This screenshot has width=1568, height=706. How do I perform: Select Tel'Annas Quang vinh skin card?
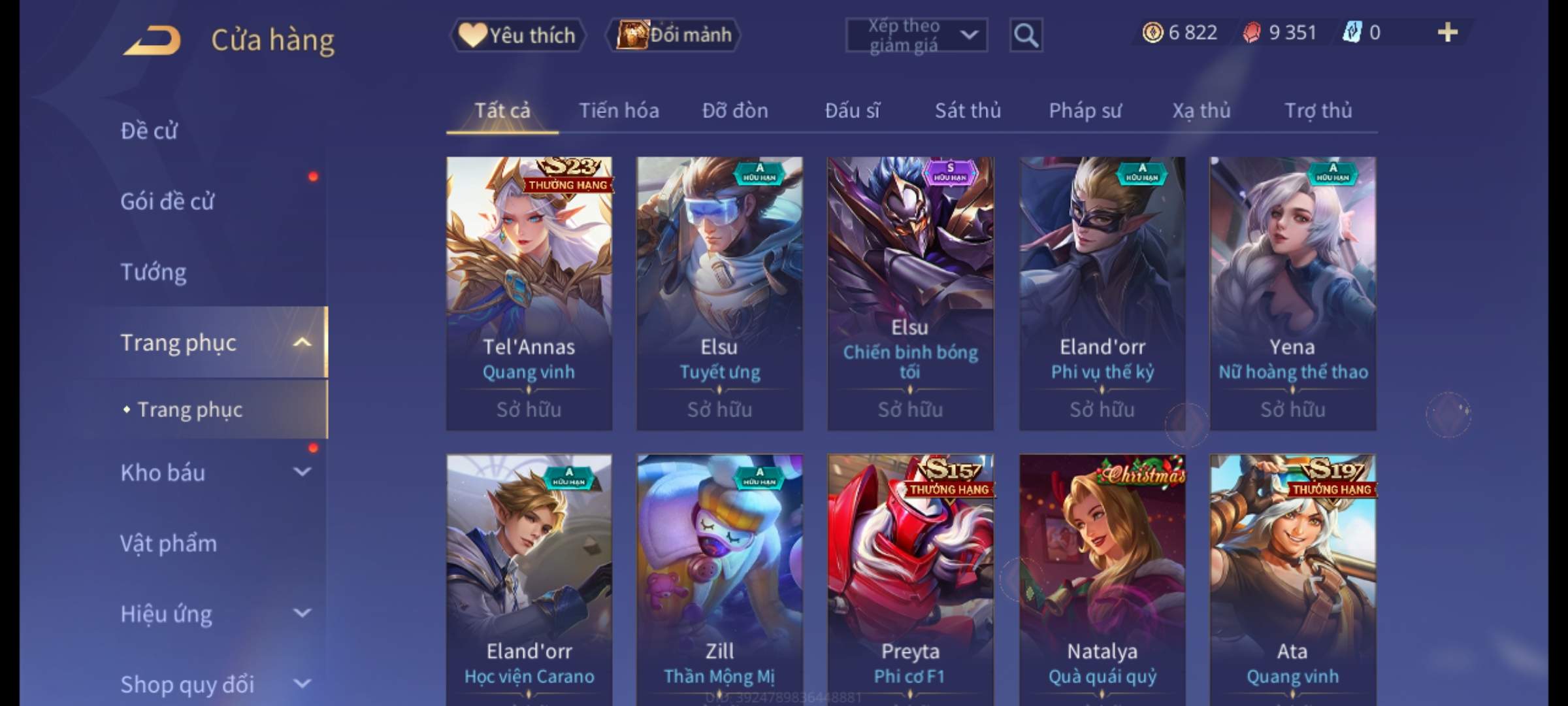tap(529, 293)
